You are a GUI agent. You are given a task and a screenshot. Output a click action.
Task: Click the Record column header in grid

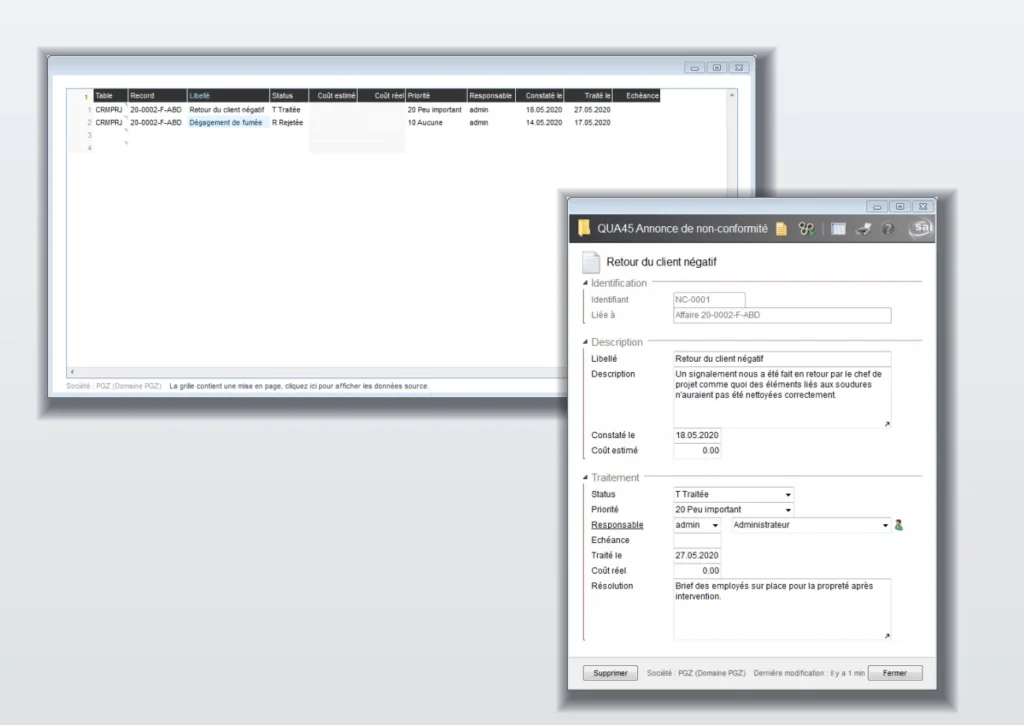tap(157, 95)
